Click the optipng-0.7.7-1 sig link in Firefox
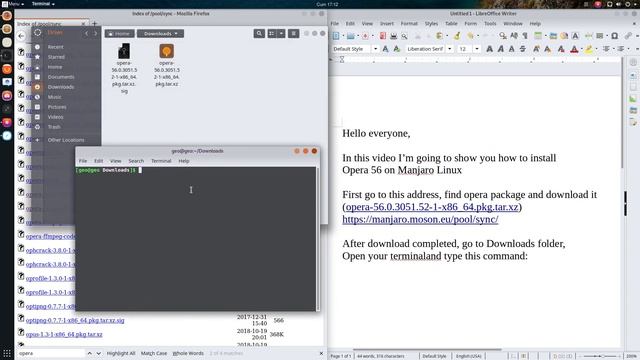 [75, 320]
